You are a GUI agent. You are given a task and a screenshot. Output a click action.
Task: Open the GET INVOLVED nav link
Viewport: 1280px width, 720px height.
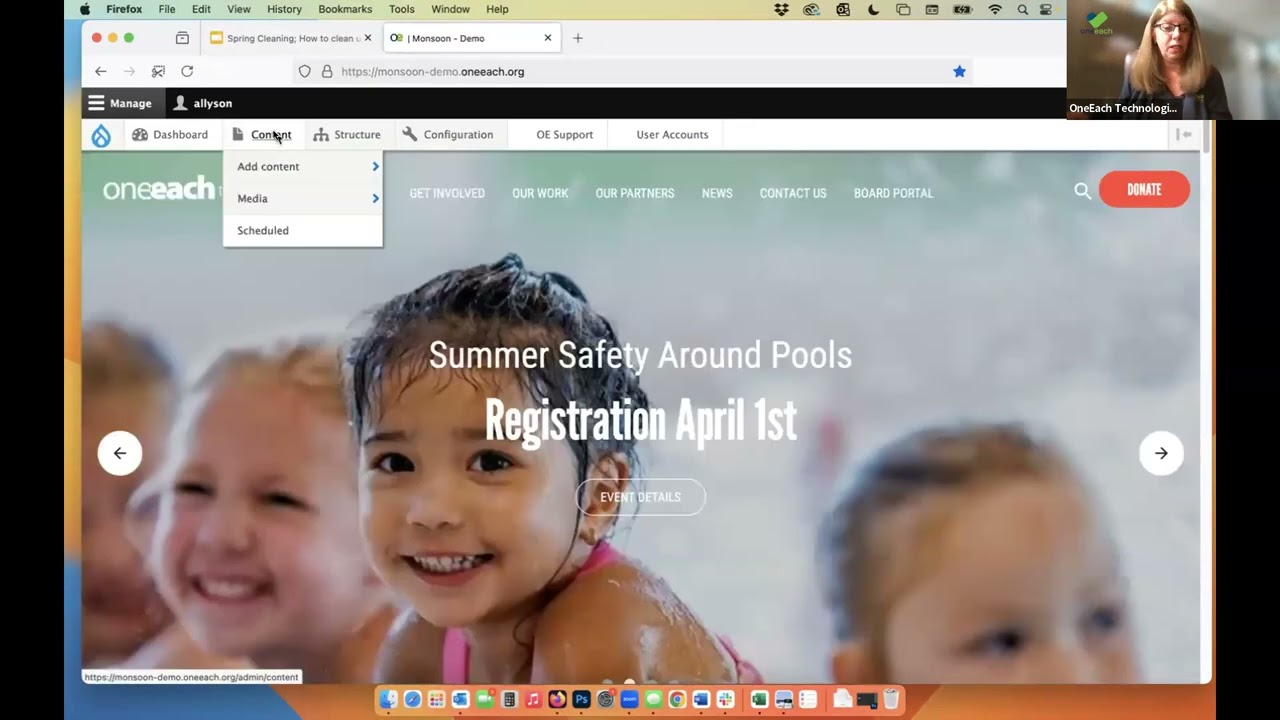(x=447, y=193)
